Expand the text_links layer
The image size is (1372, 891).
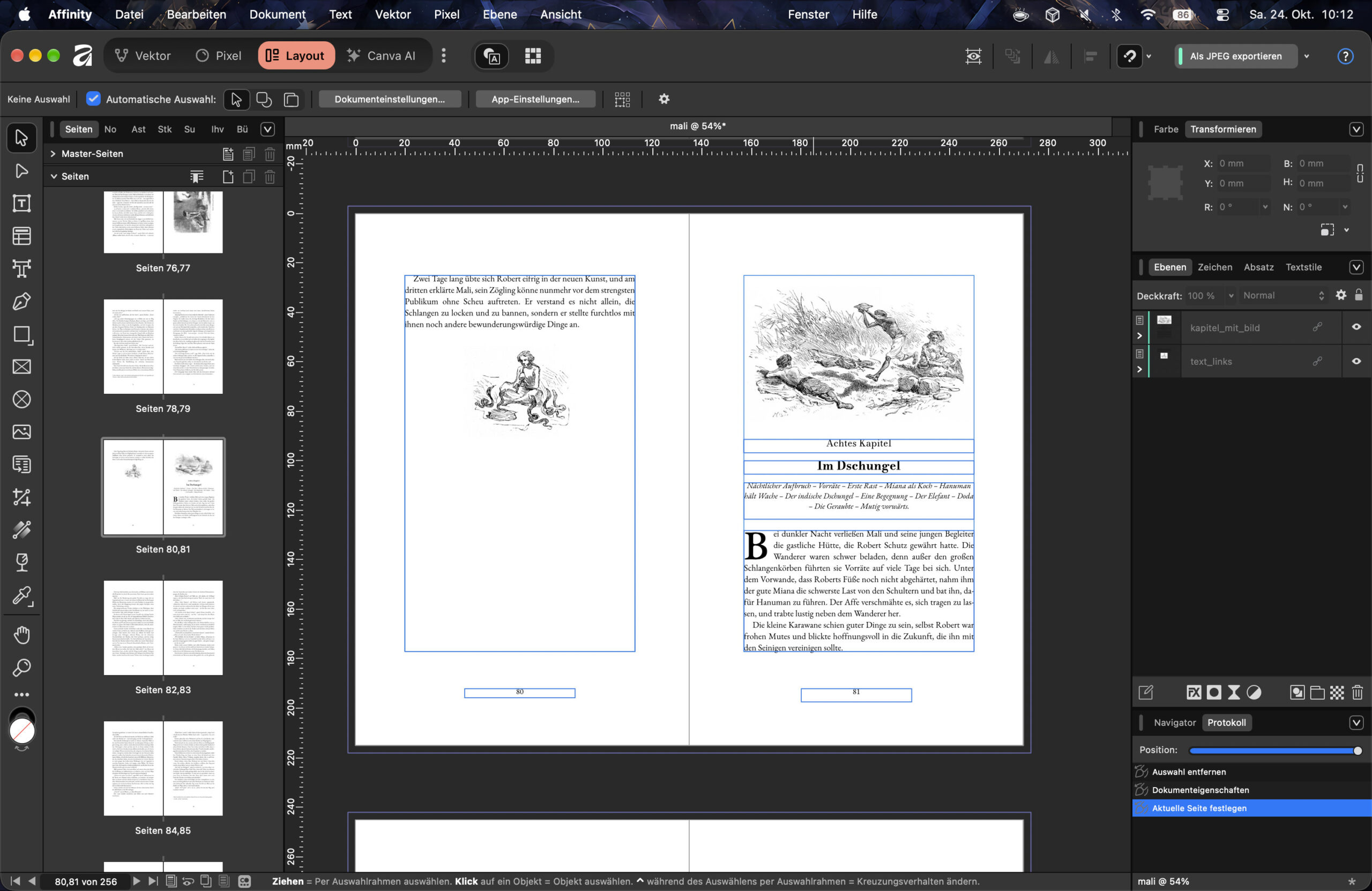coord(1139,370)
